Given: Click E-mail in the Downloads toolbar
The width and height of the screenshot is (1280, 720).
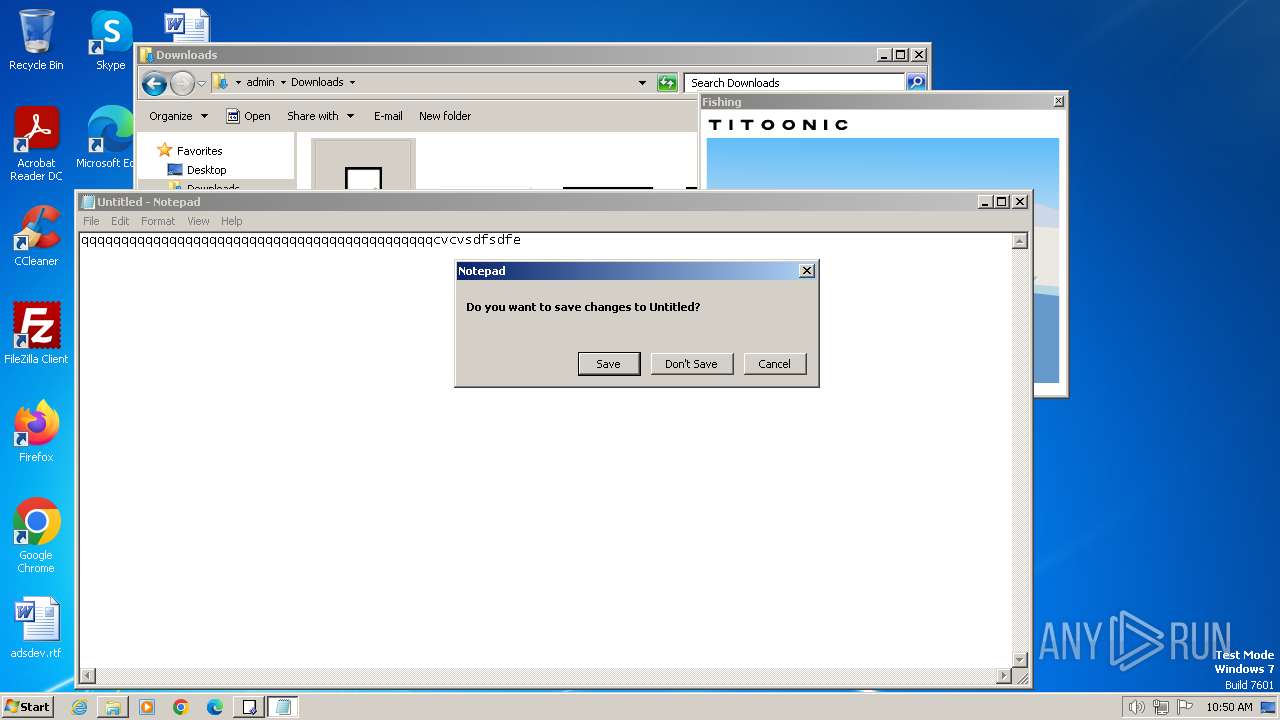Looking at the screenshot, I should (388, 116).
